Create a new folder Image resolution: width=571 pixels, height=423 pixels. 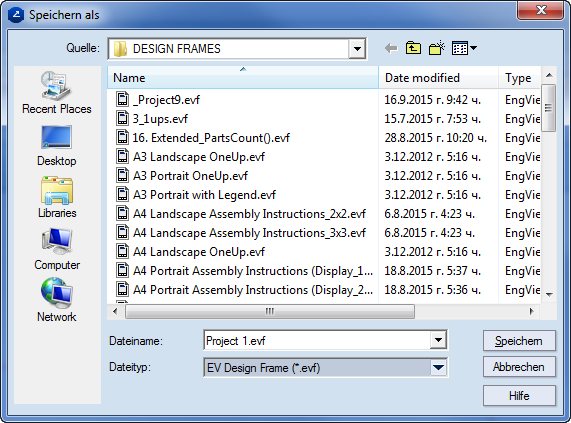(x=437, y=48)
